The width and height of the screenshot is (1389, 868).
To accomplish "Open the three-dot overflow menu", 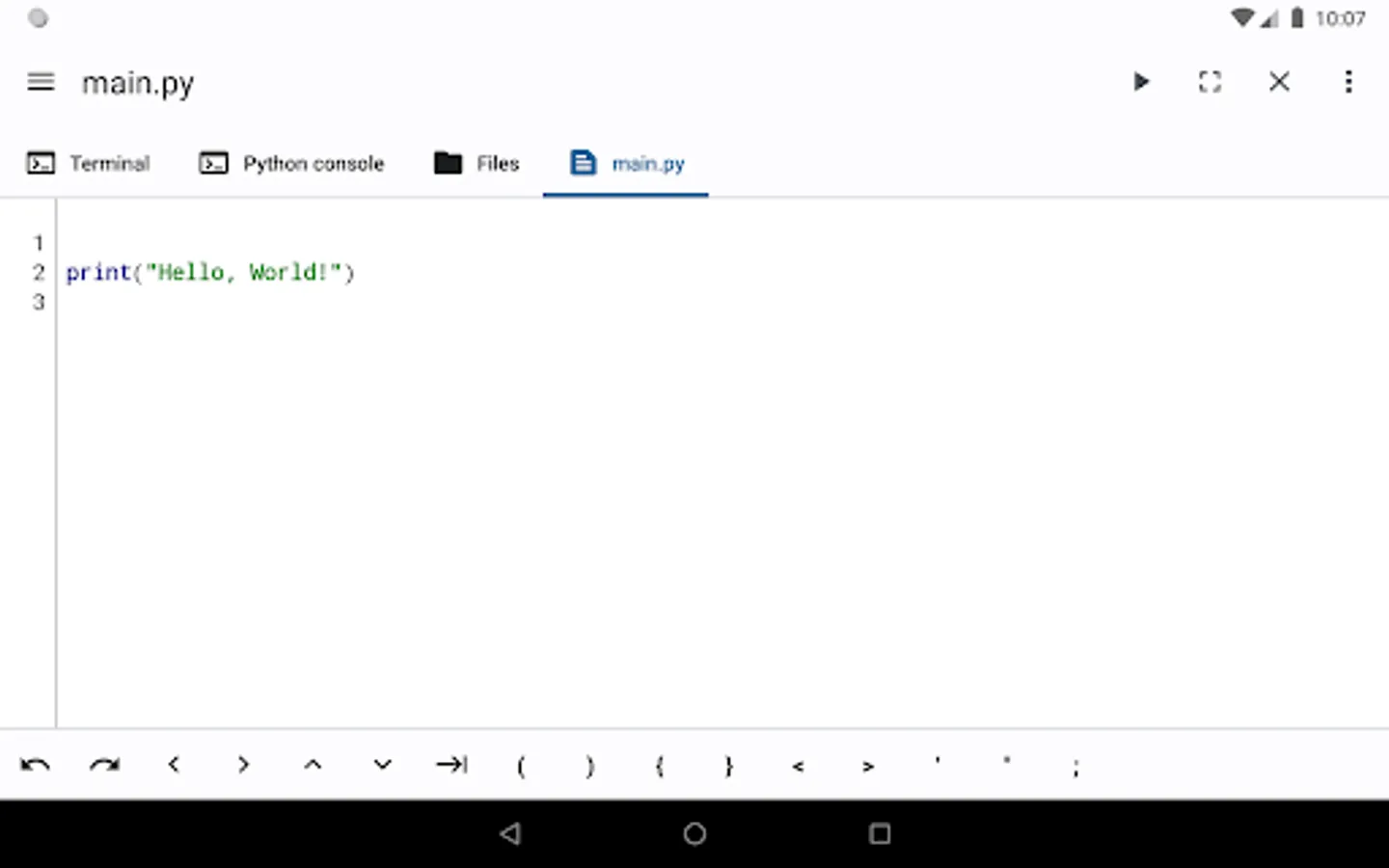I will pos(1348,82).
